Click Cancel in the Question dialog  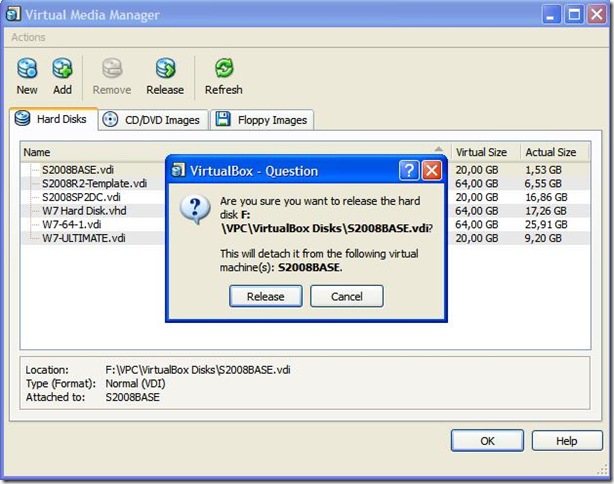347,296
